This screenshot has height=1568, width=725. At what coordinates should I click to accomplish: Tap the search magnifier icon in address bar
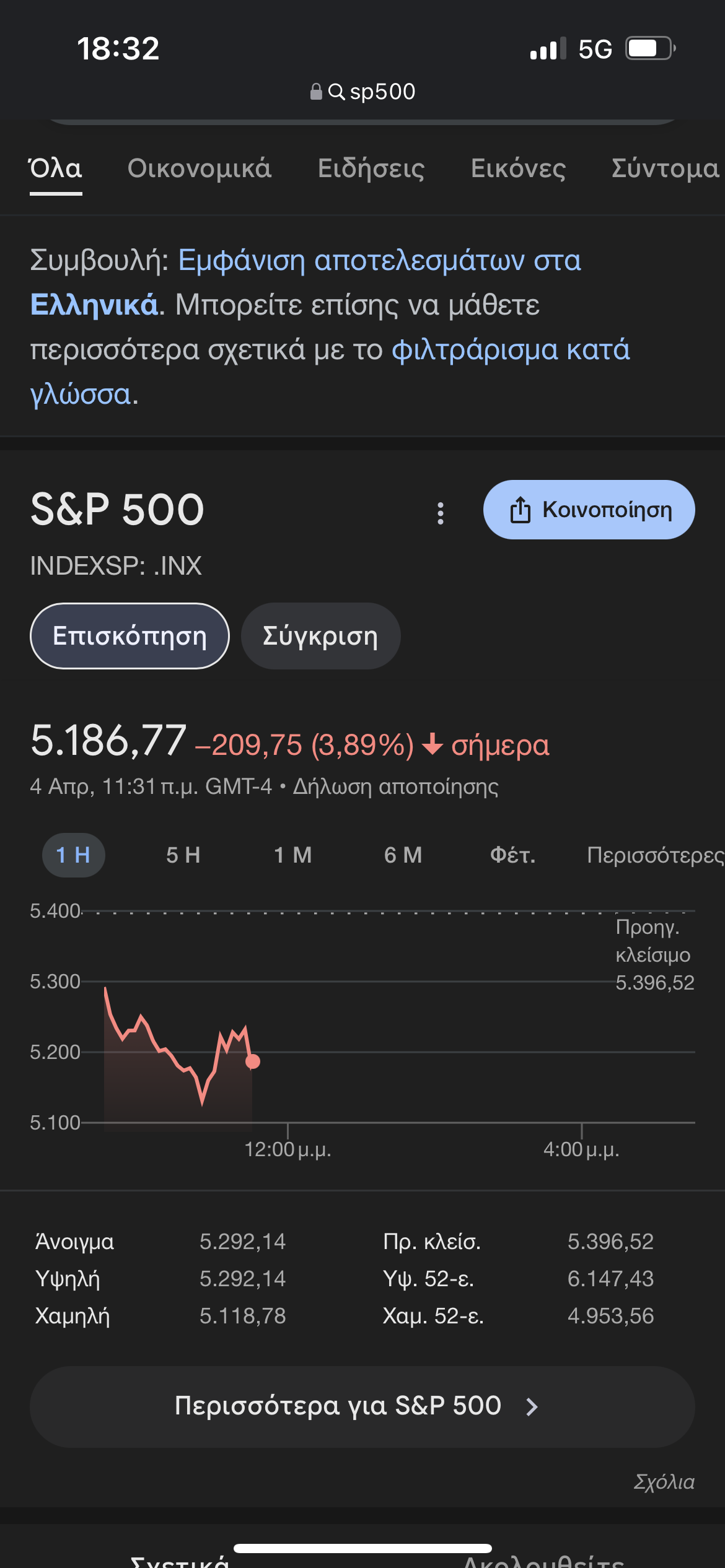point(336,92)
